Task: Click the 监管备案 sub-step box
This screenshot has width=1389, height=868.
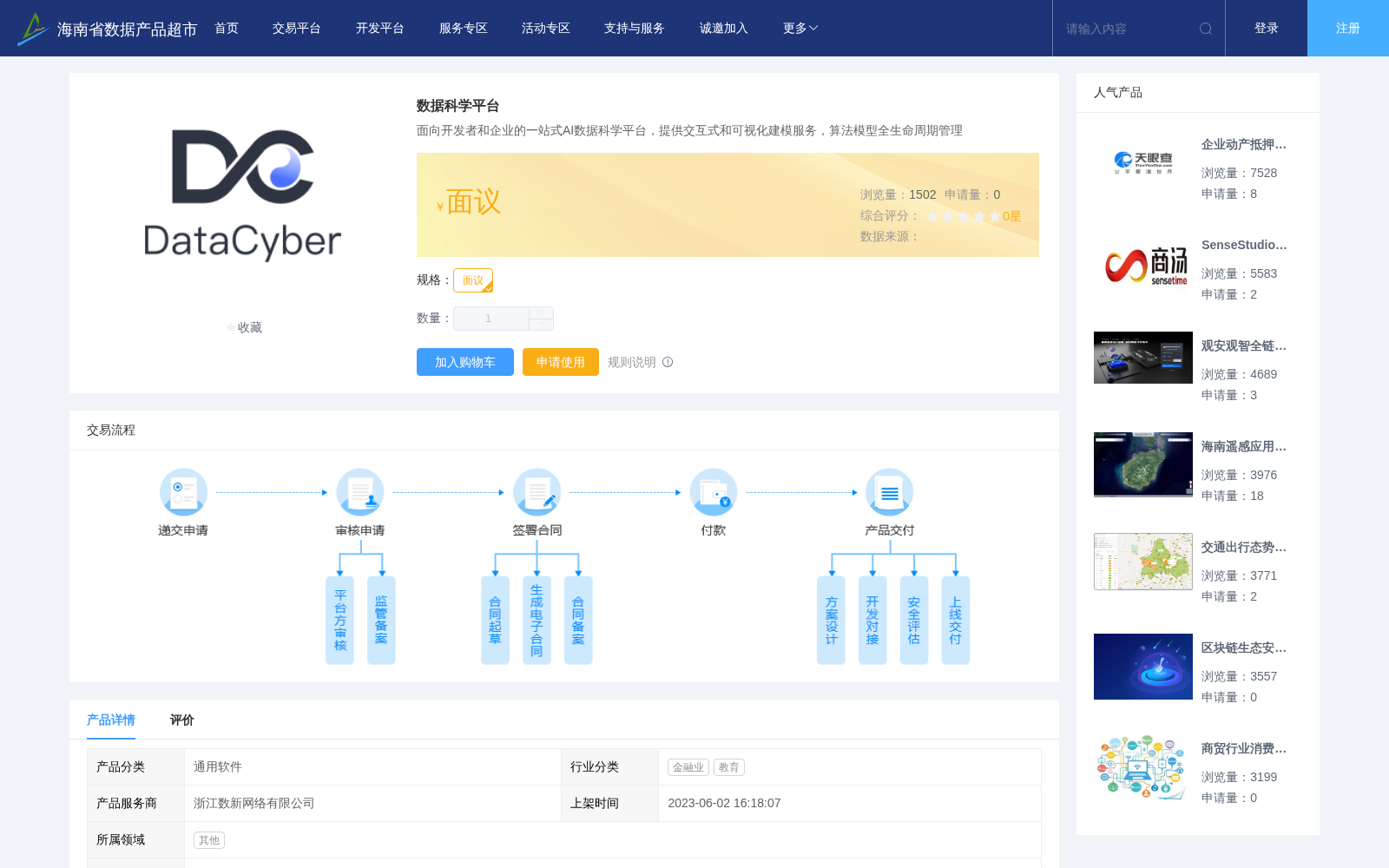Action: point(381,621)
